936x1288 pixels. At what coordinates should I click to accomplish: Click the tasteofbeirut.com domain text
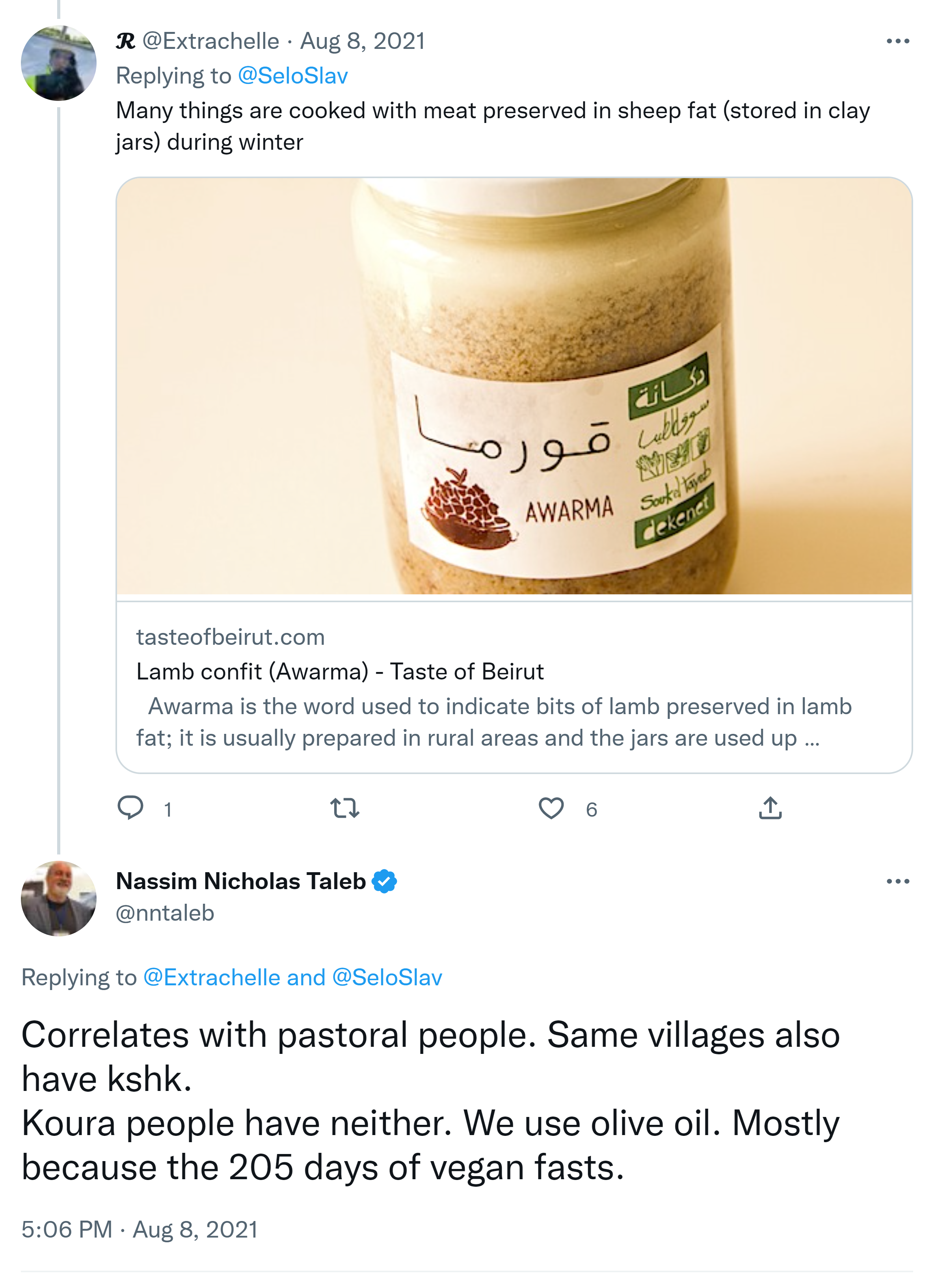[x=230, y=637]
